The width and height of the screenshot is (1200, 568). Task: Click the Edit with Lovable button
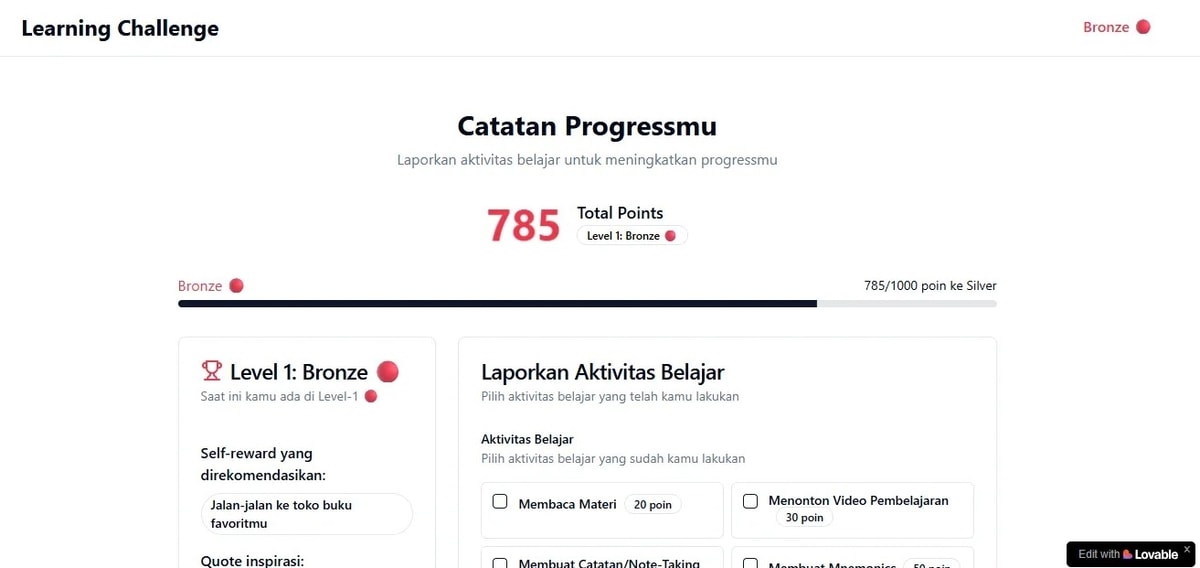1131,554
